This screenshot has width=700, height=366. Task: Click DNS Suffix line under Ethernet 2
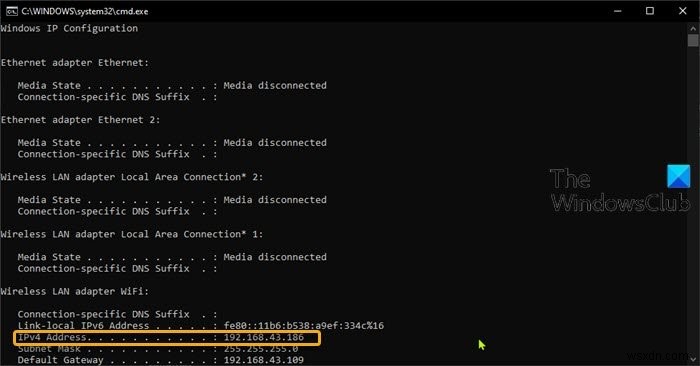[117, 154]
